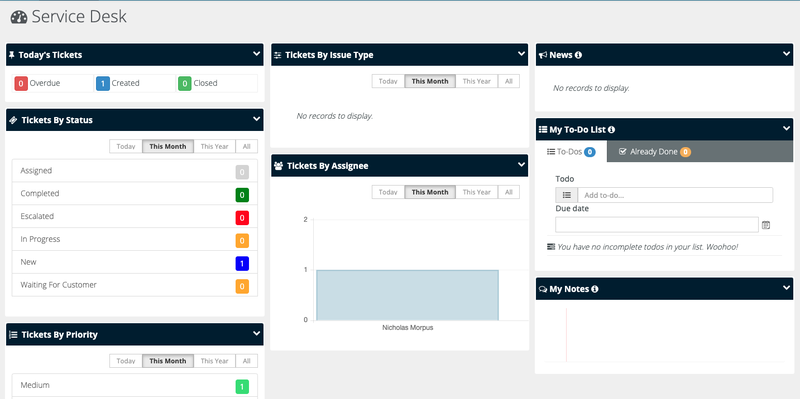Click the blue New count swatch
Screen dimensions: 800x399
[242, 263]
